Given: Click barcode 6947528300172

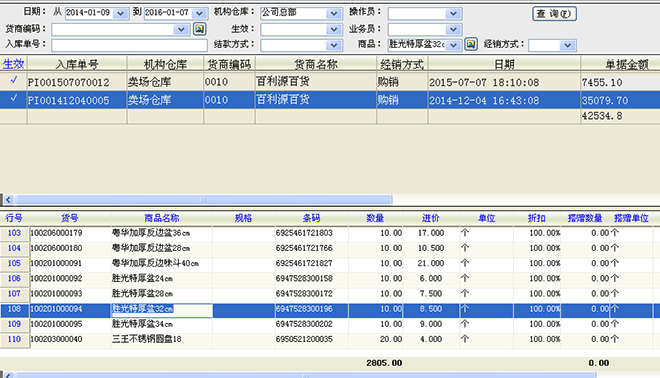Looking at the screenshot, I should click(304, 293).
